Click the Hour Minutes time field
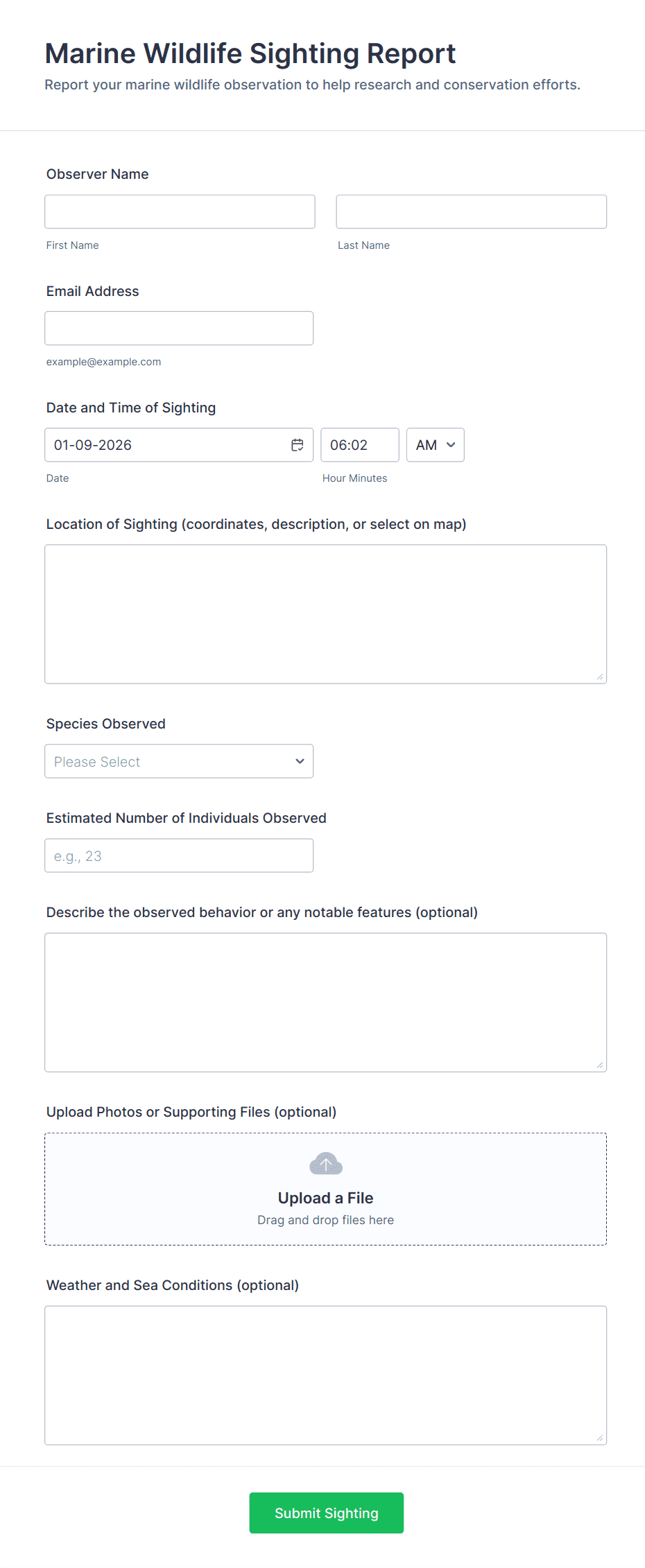The image size is (645, 1568). (x=360, y=444)
